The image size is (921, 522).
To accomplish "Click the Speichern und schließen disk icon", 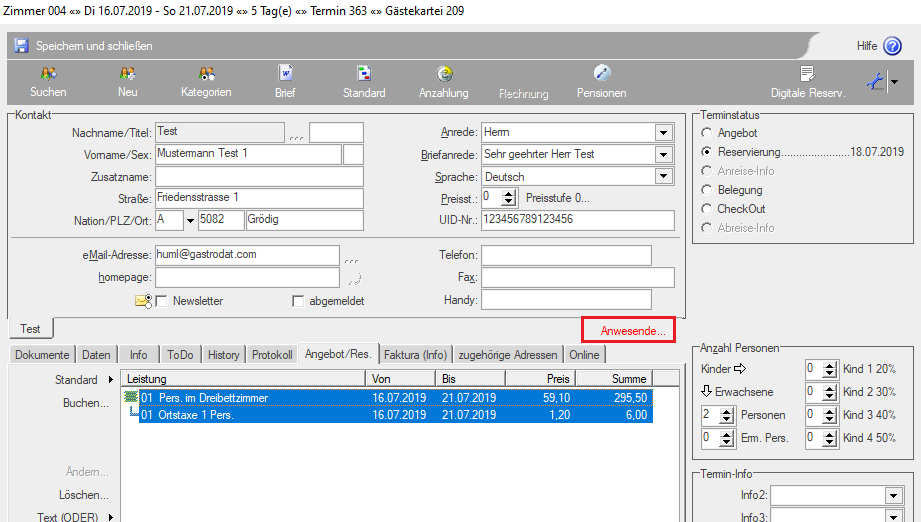I will (x=22, y=46).
